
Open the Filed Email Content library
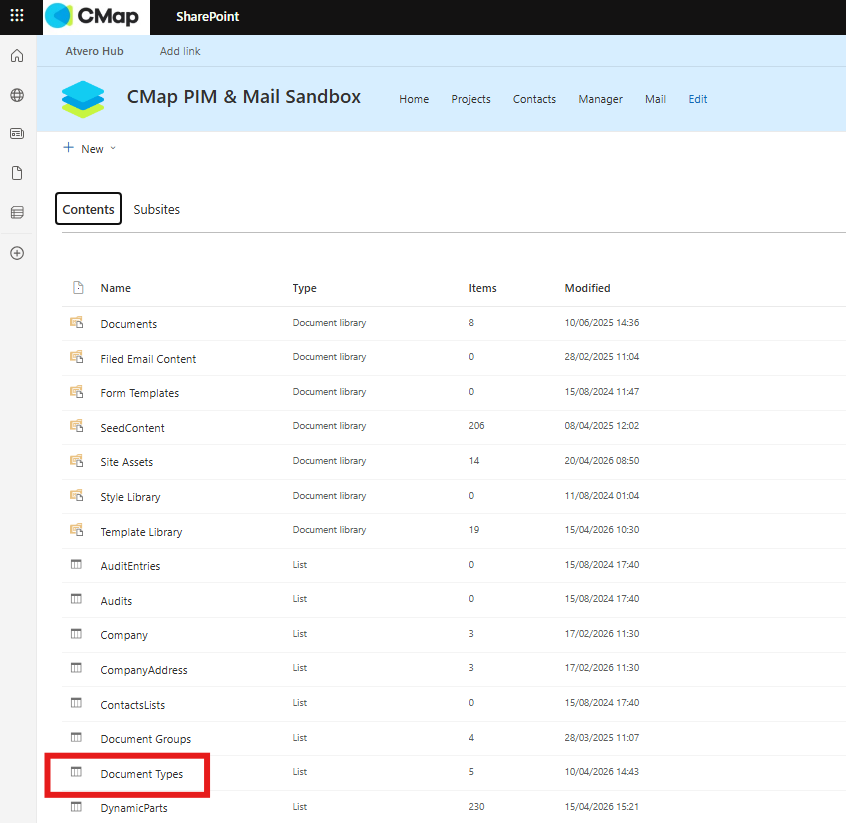pos(148,359)
